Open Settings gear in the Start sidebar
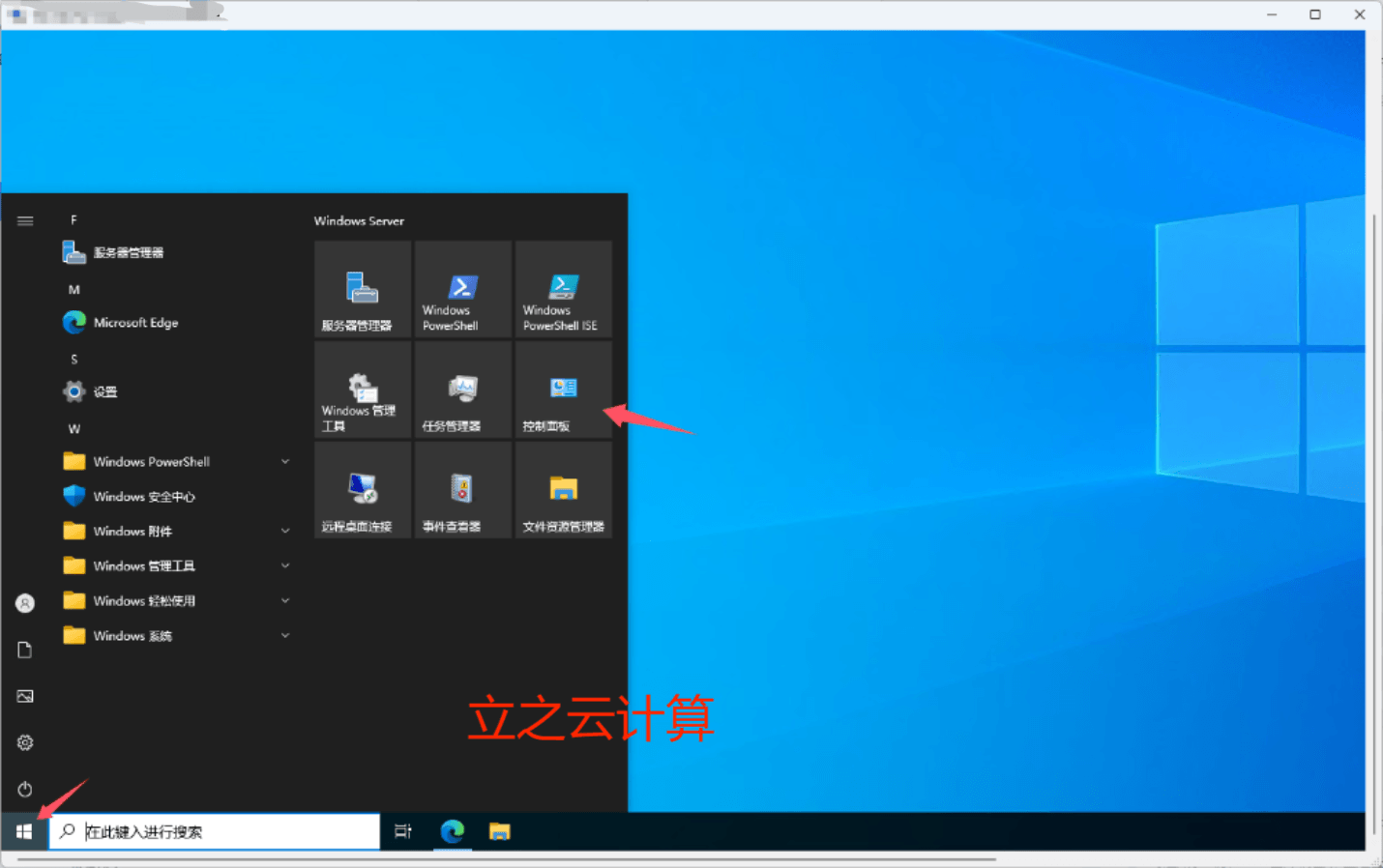Image resolution: width=1383 pixels, height=868 pixels. [x=25, y=742]
